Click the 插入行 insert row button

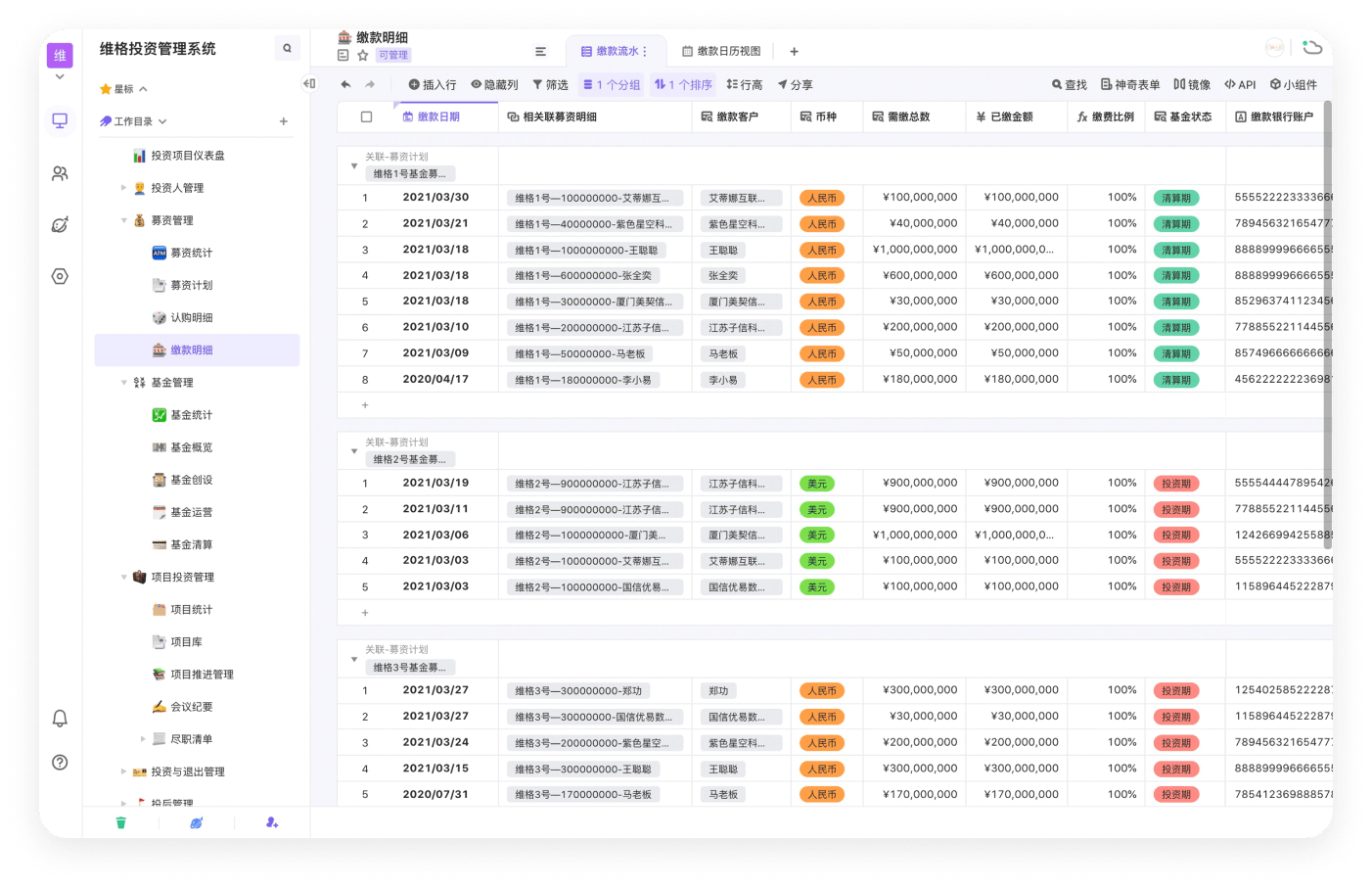[433, 85]
